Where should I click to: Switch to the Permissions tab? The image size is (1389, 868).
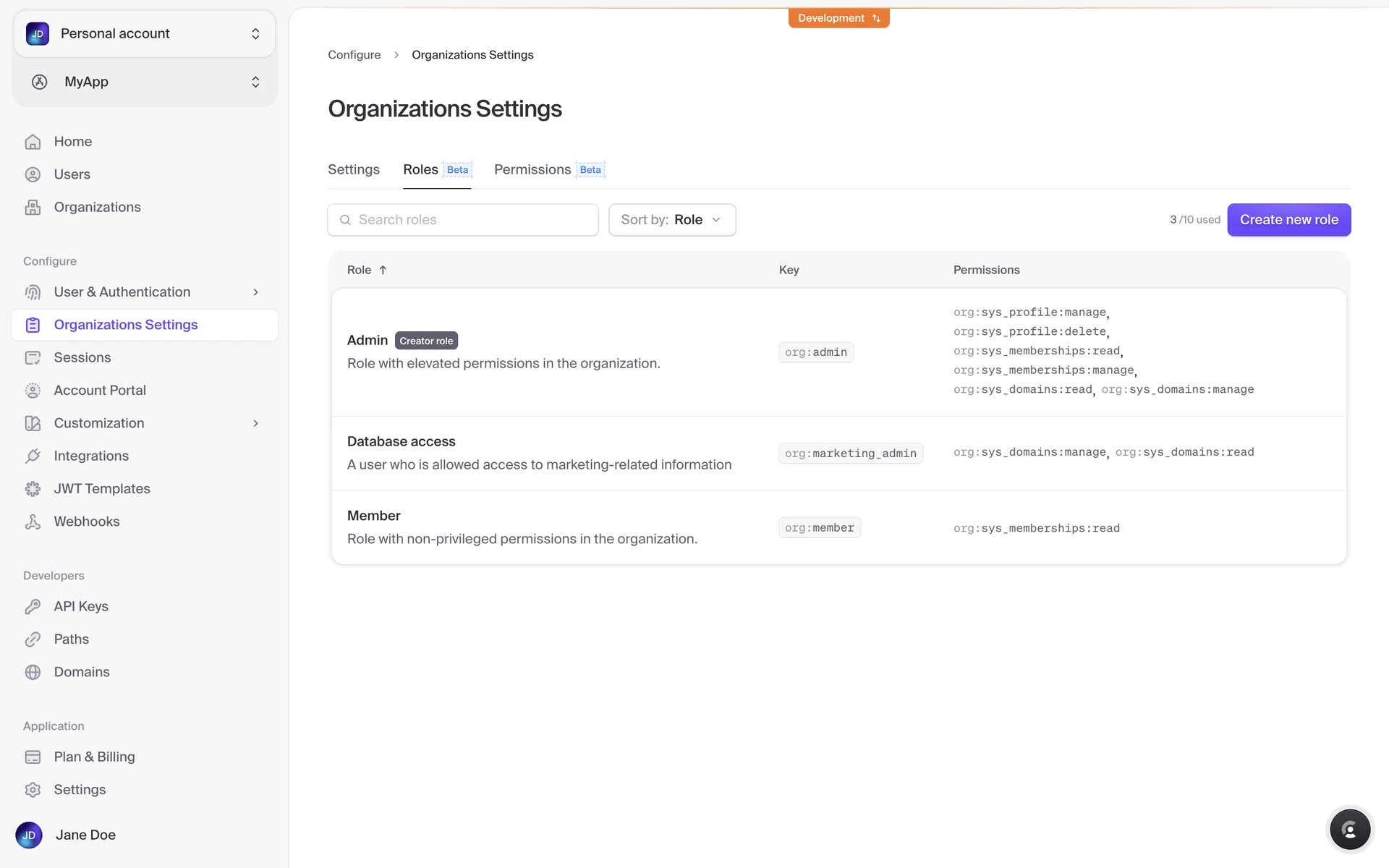532,169
